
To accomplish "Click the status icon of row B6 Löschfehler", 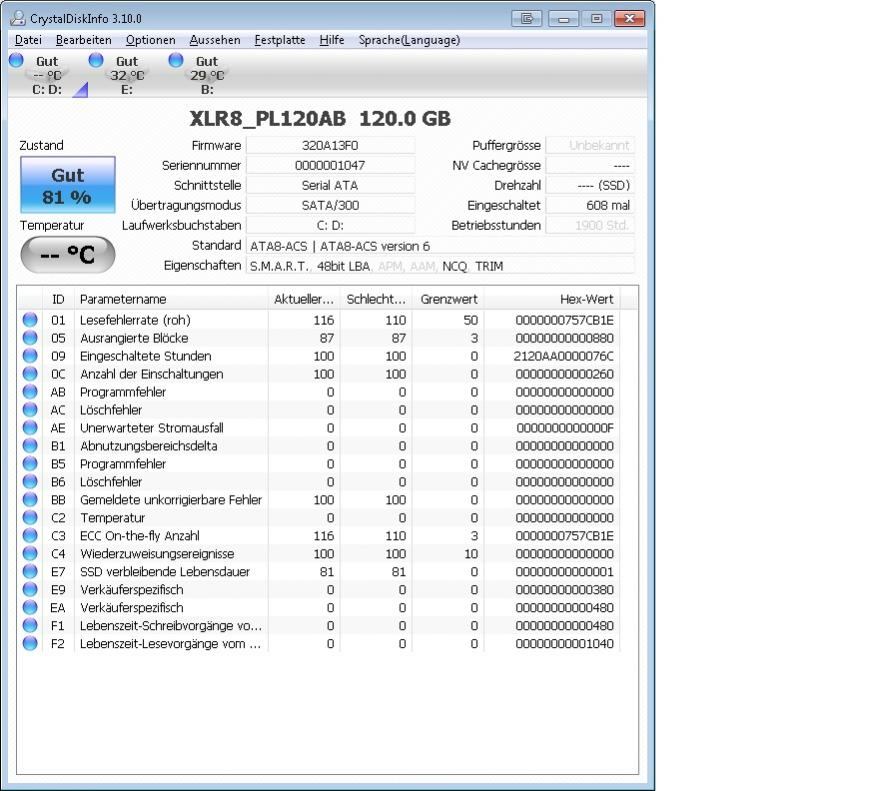I will tap(30, 481).
